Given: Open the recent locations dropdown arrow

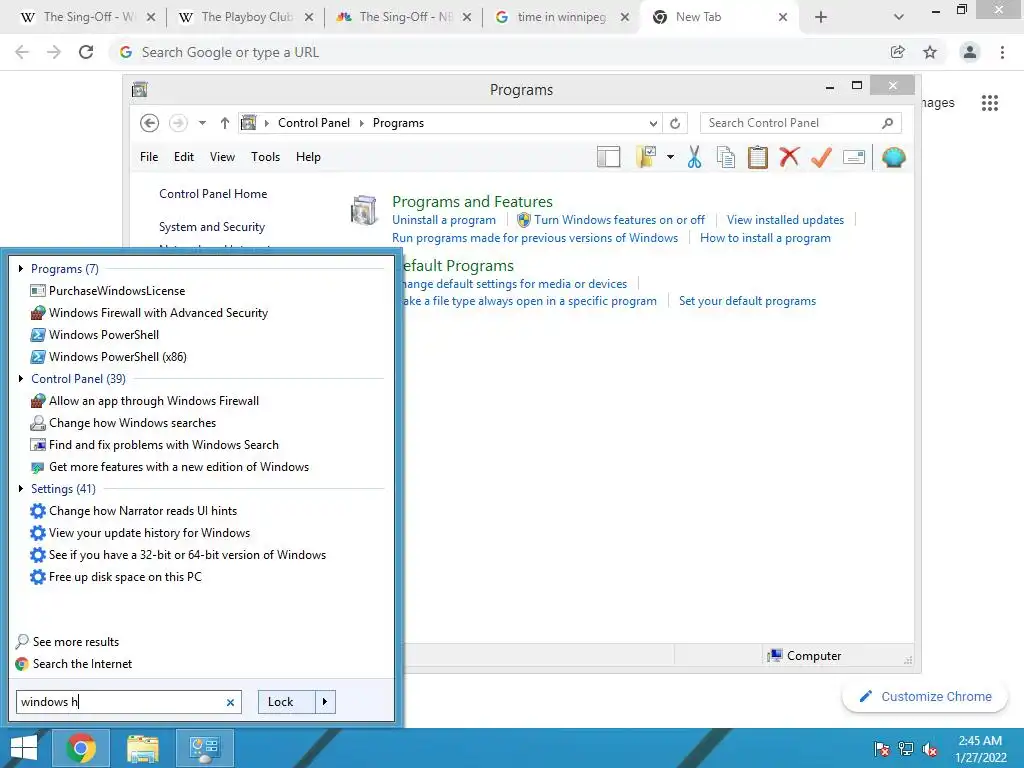Looking at the screenshot, I should click(x=202, y=123).
